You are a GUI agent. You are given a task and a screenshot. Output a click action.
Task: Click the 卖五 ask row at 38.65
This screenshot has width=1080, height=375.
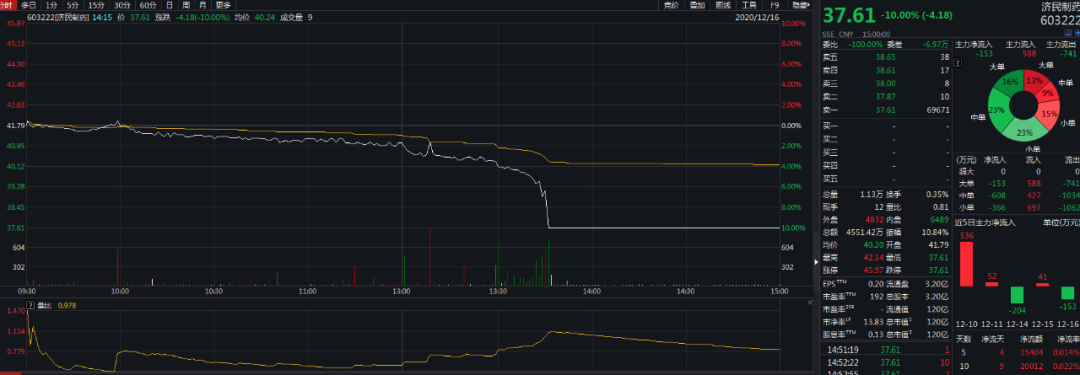coord(886,57)
